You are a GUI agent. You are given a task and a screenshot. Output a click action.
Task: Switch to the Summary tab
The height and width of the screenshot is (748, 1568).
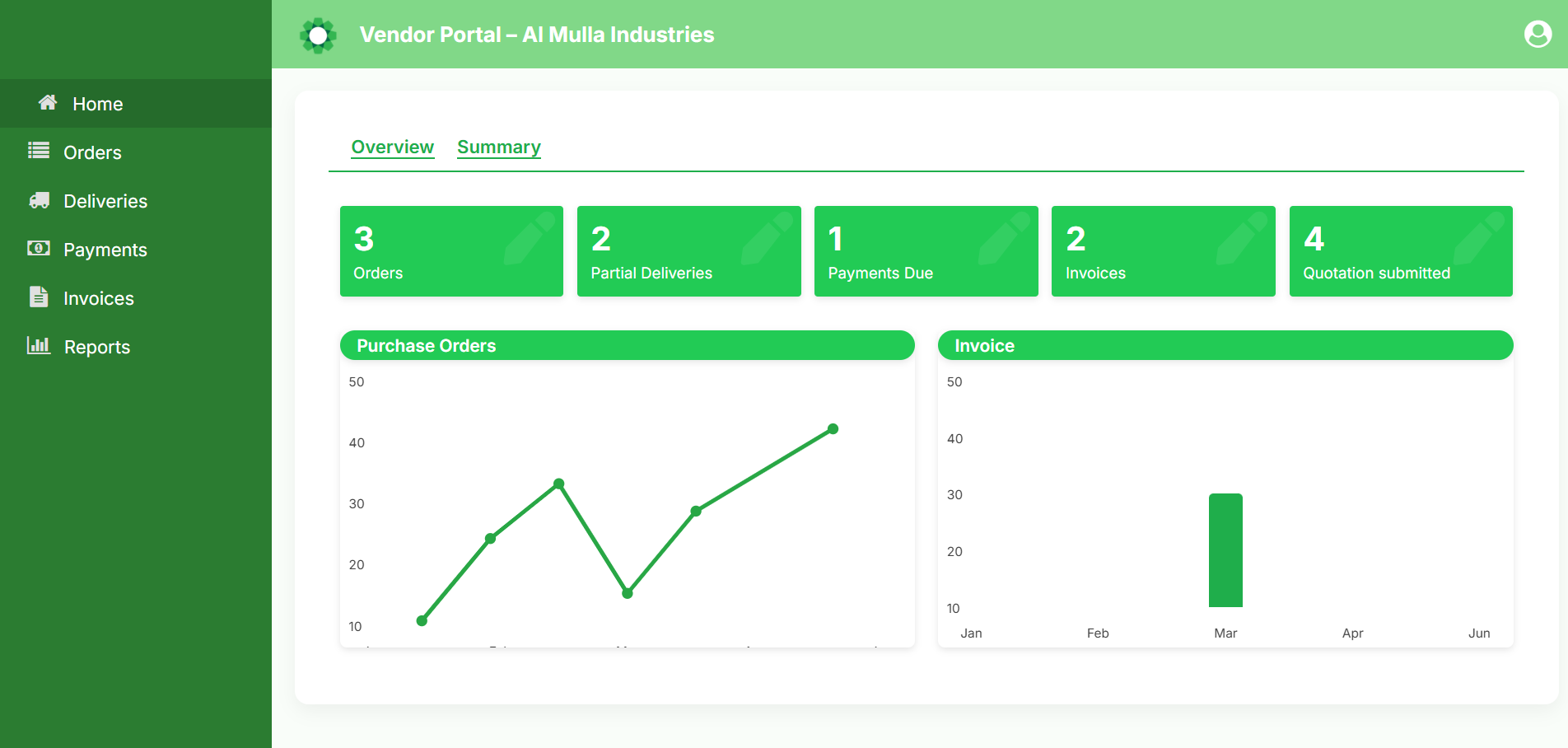499,147
